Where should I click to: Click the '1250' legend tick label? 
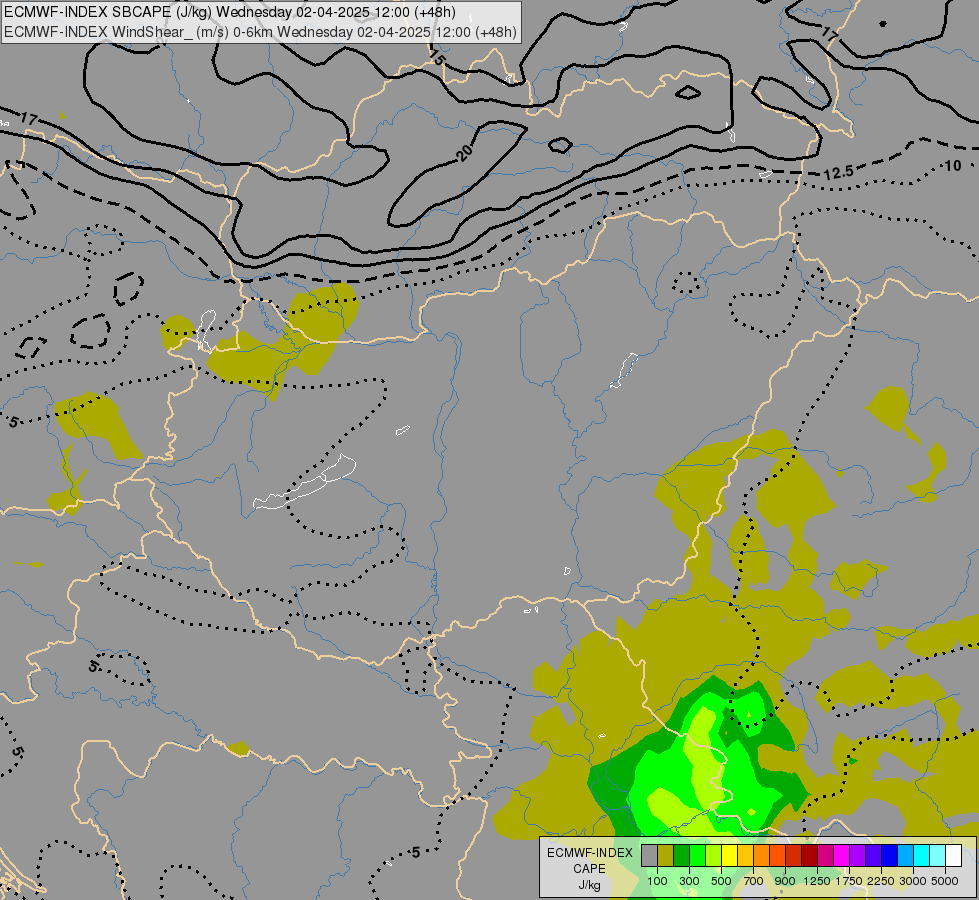tap(817, 881)
